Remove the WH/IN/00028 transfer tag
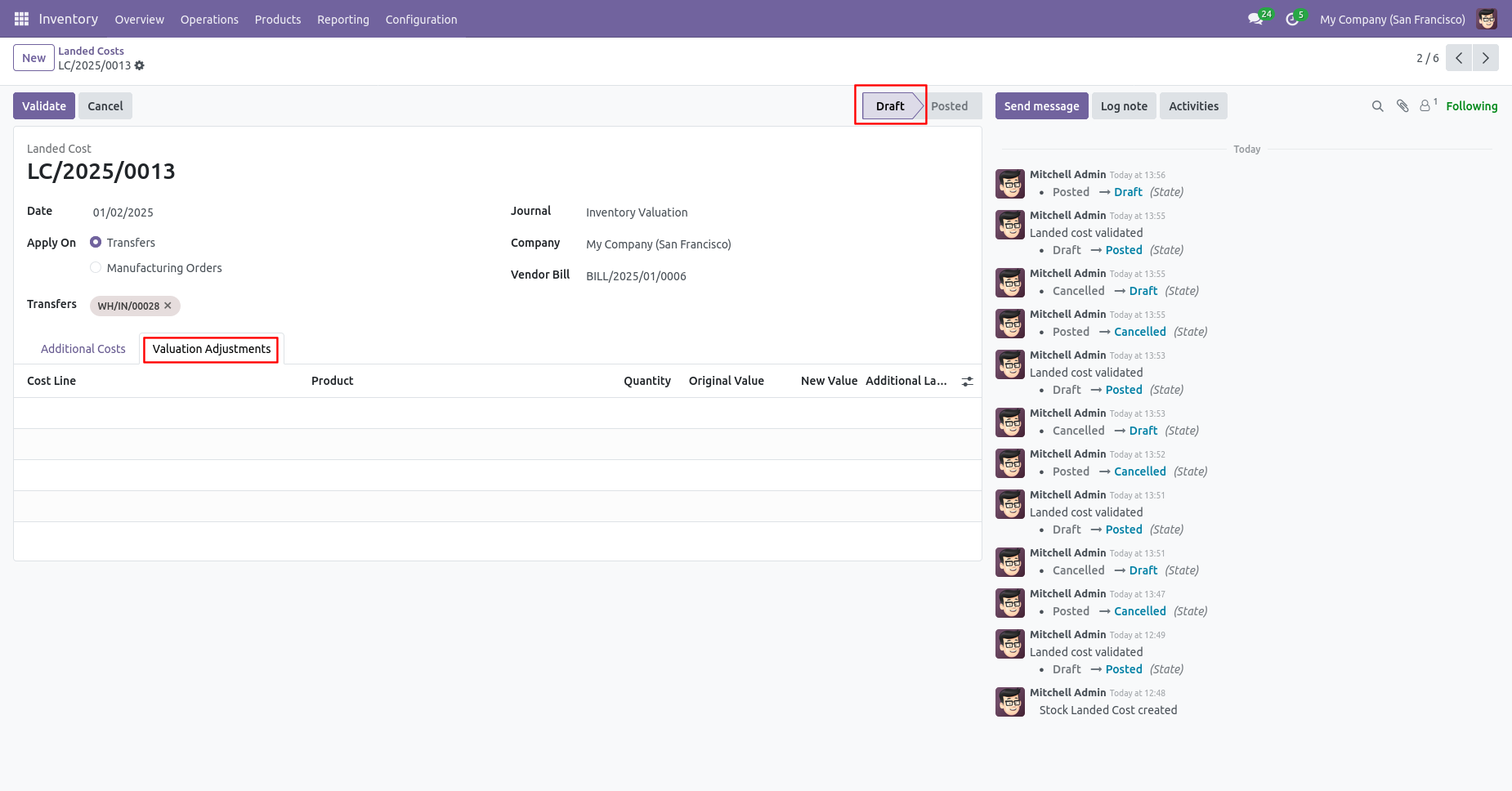Viewport: 1512px width, 791px height. (x=168, y=306)
